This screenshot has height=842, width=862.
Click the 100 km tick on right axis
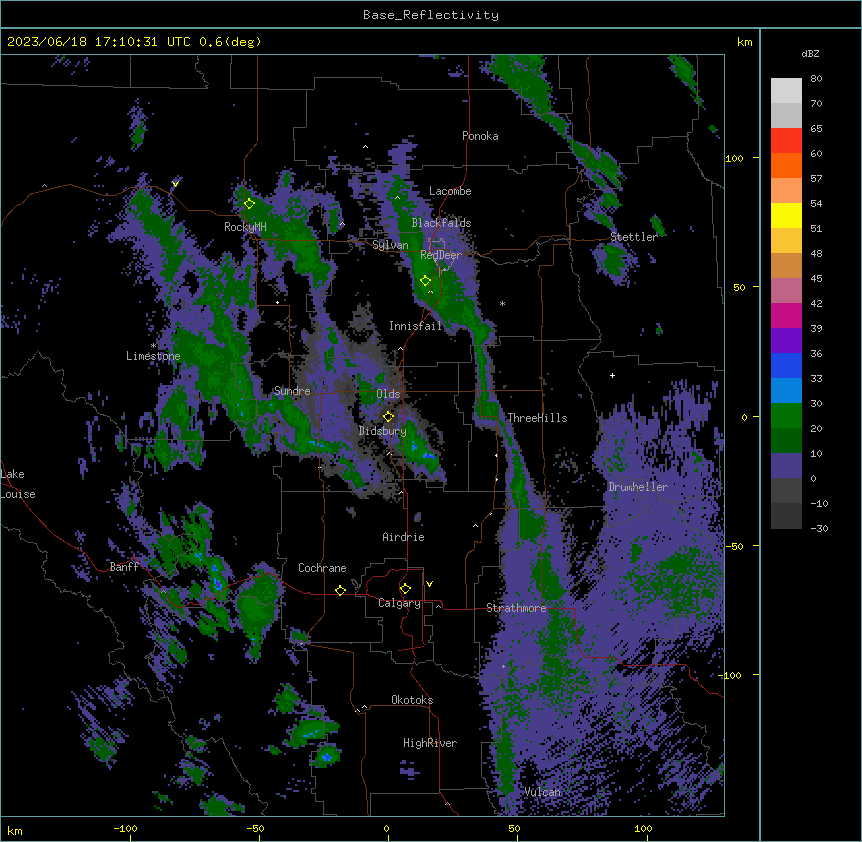734,158
